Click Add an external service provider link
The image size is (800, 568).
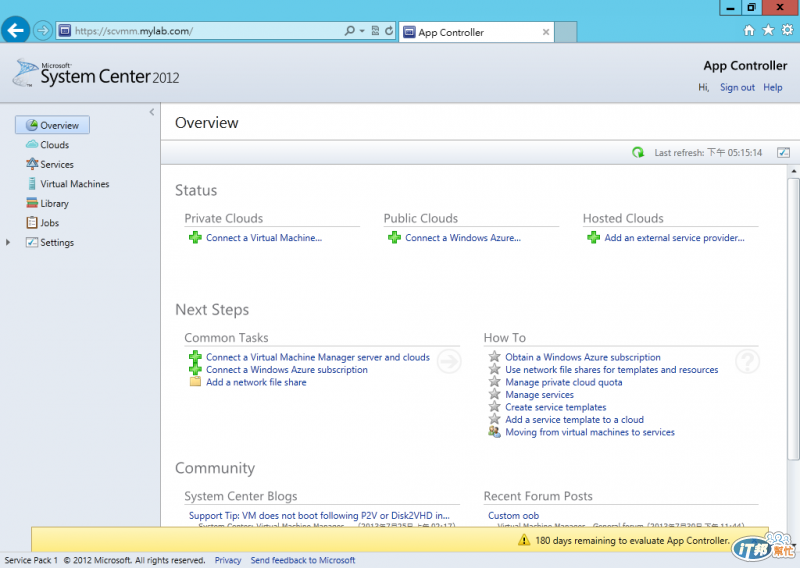[x=674, y=238]
